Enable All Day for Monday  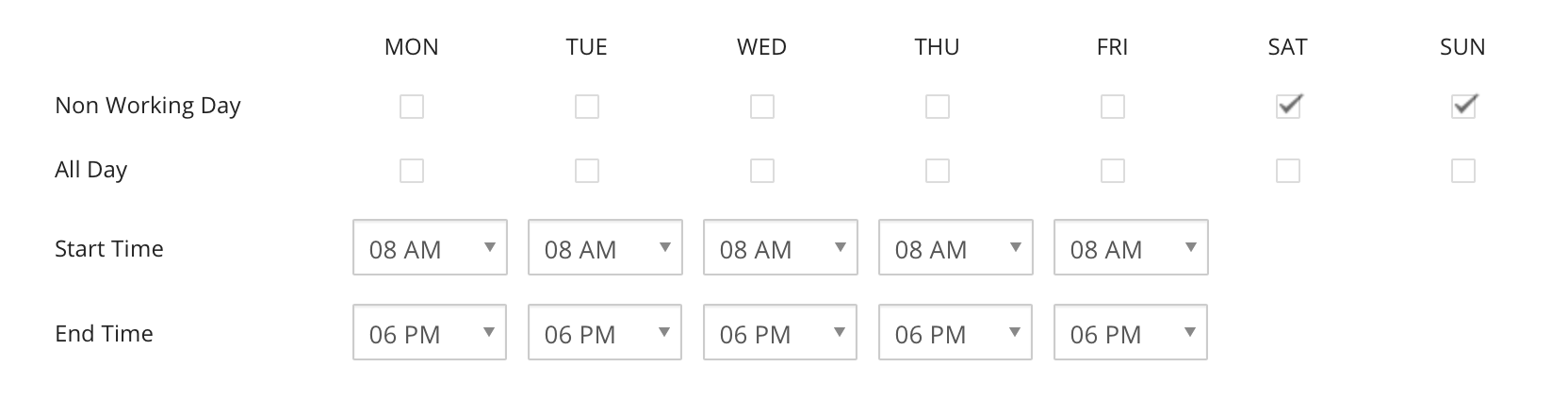[412, 171]
